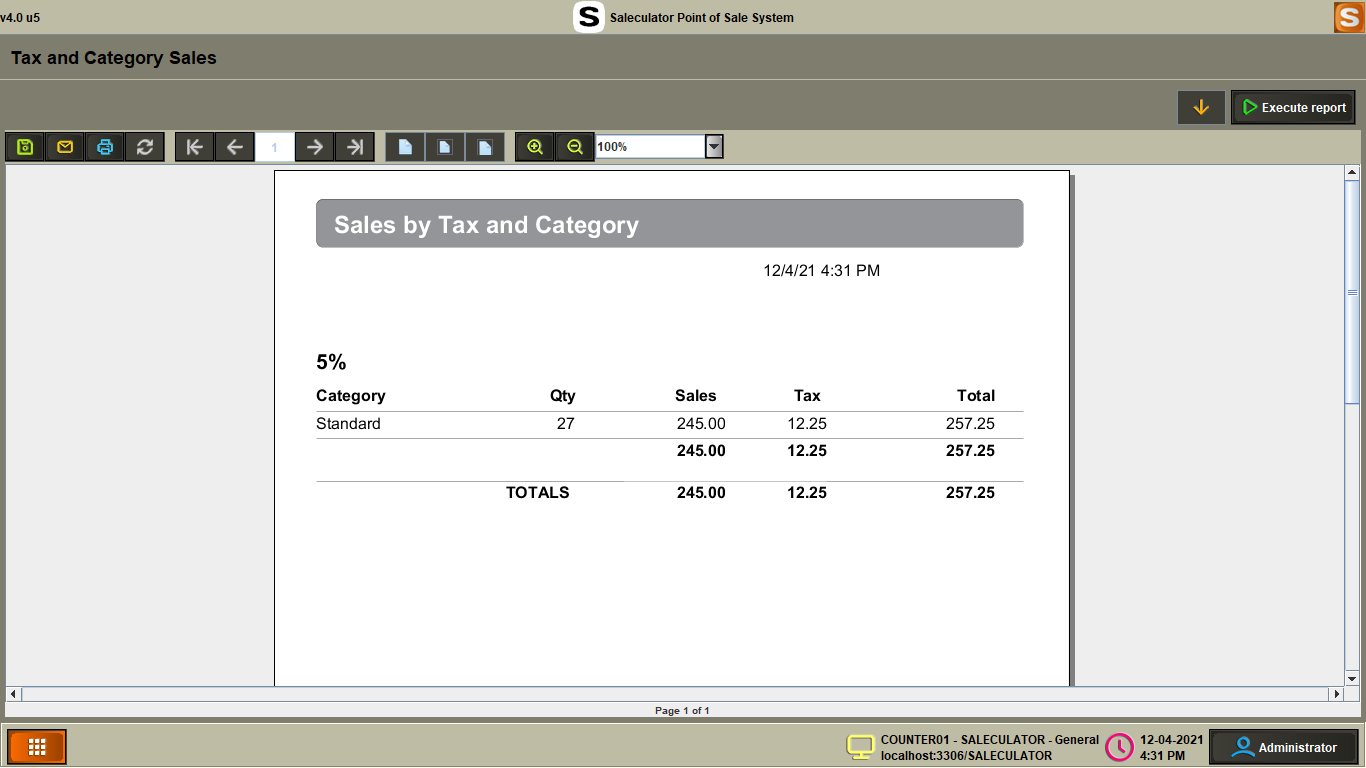Select the actual size page view icon

pos(405,147)
